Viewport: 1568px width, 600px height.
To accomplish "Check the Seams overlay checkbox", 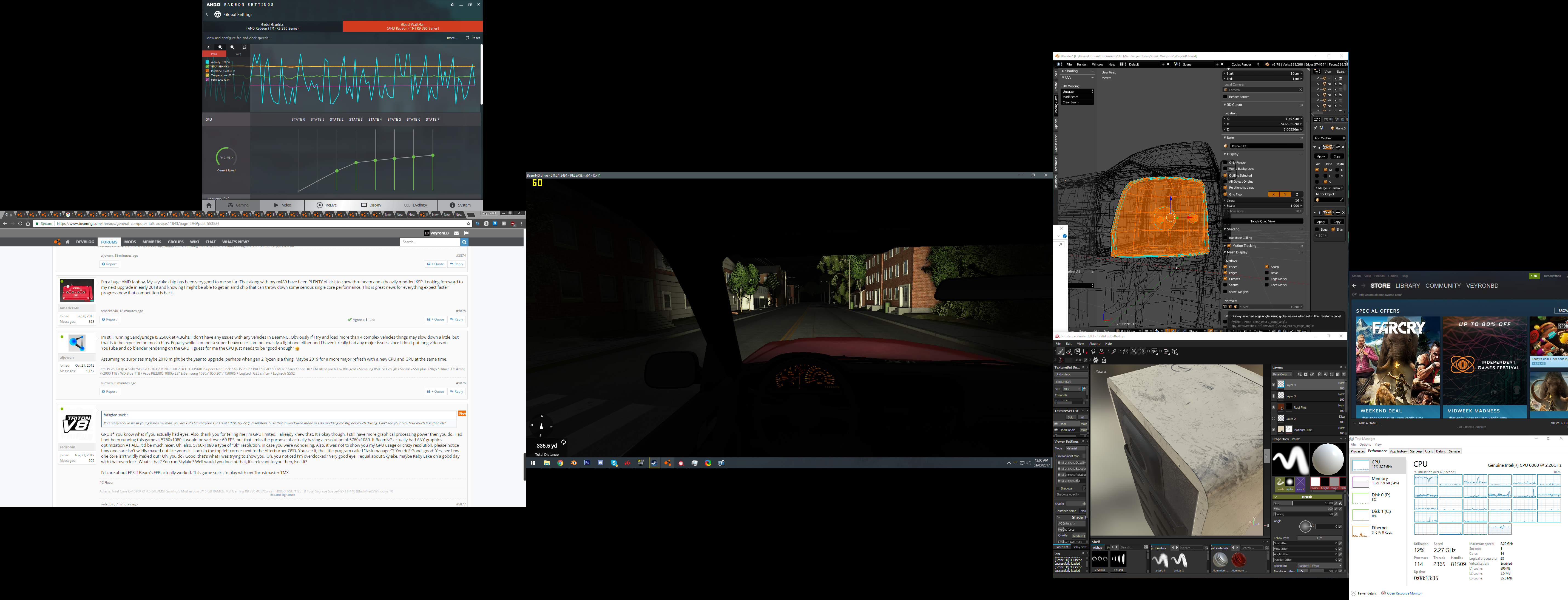I will tap(1225, 285).
